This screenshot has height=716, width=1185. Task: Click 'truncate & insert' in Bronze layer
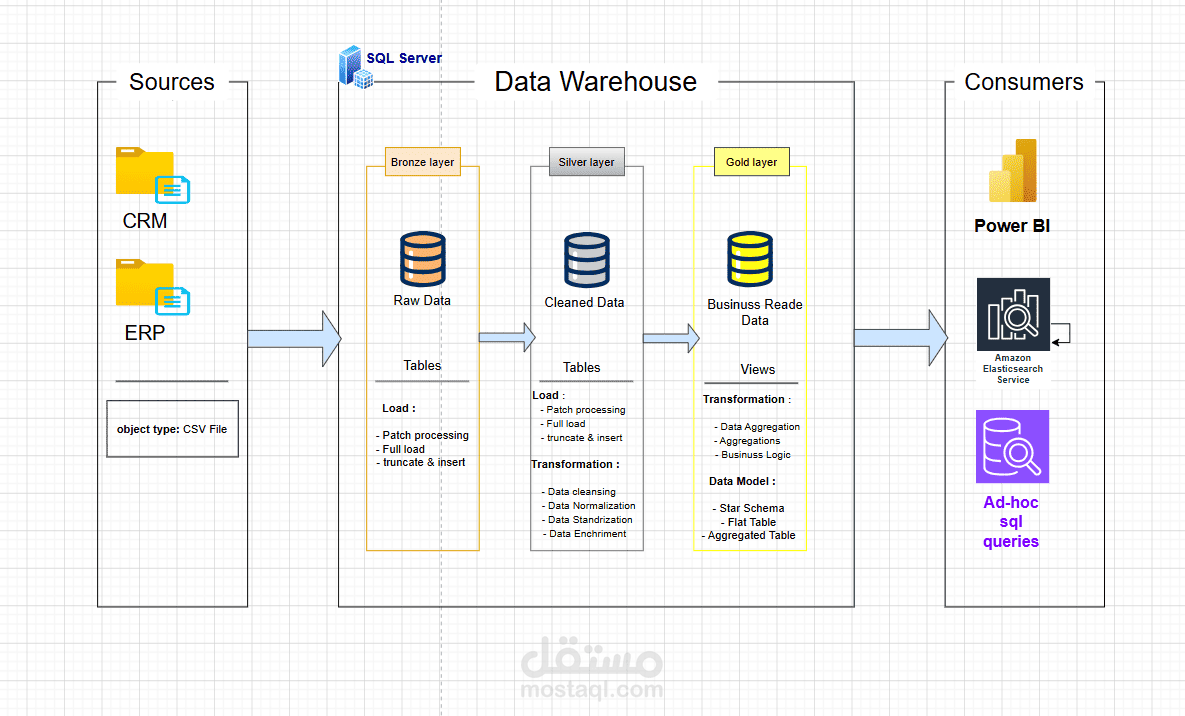(421, 463)
